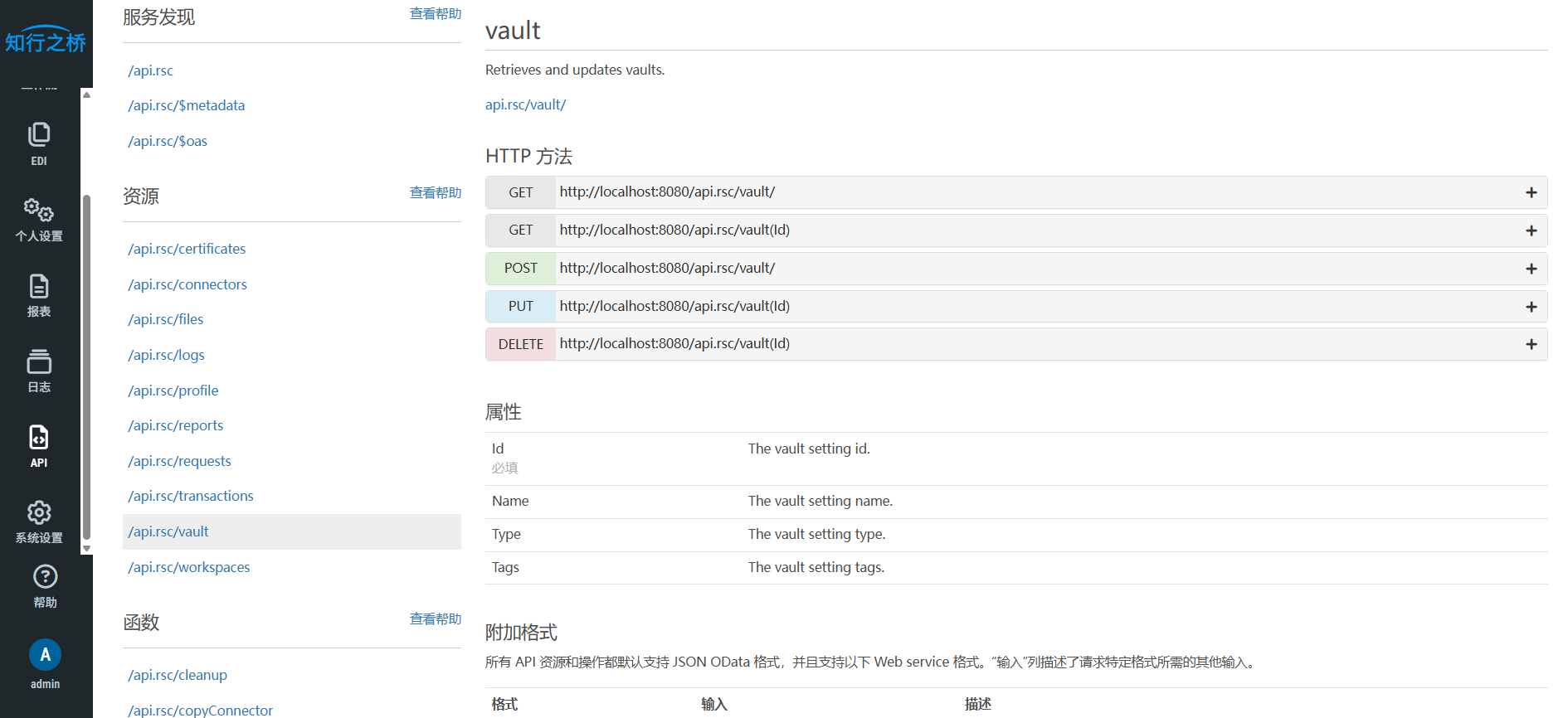
Task: Open /api.rsc/$metadata link
Action: (187, 105)
